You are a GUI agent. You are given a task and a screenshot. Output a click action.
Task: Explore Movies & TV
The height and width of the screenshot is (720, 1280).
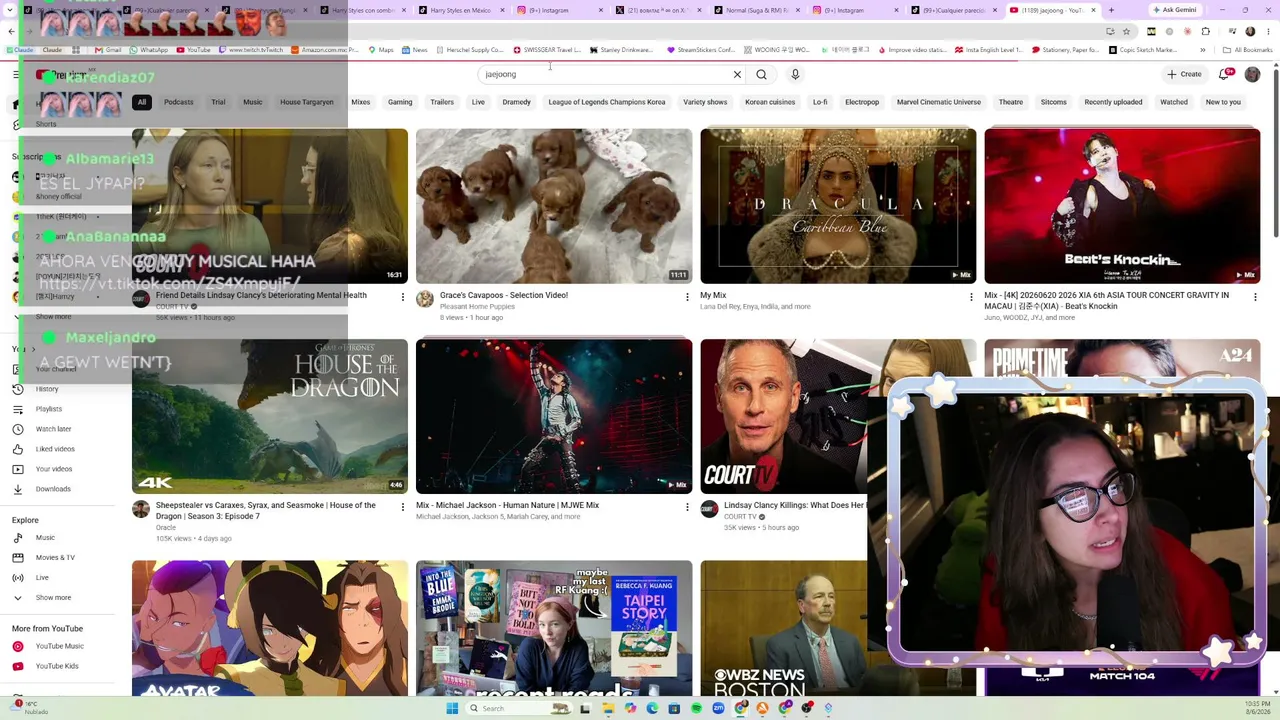pyautogui.click(x=55, y=558)
